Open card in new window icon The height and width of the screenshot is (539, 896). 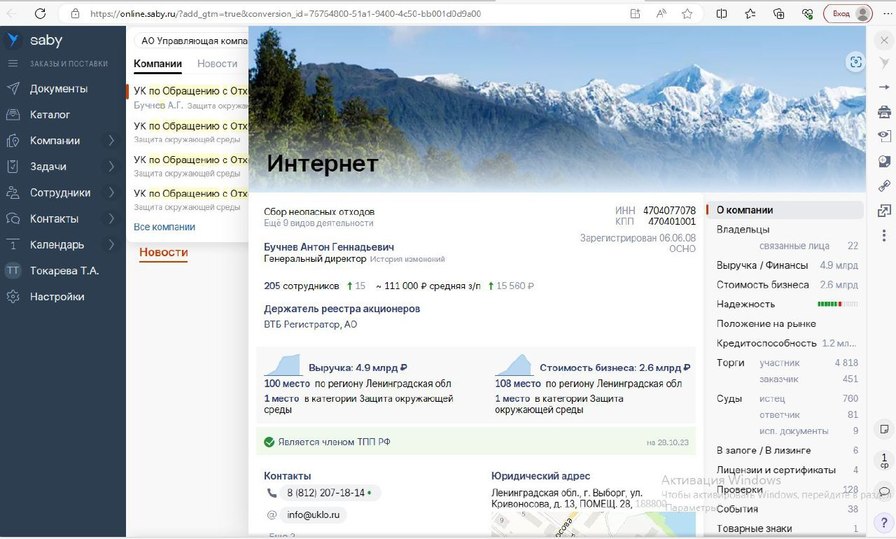(884, 211)
